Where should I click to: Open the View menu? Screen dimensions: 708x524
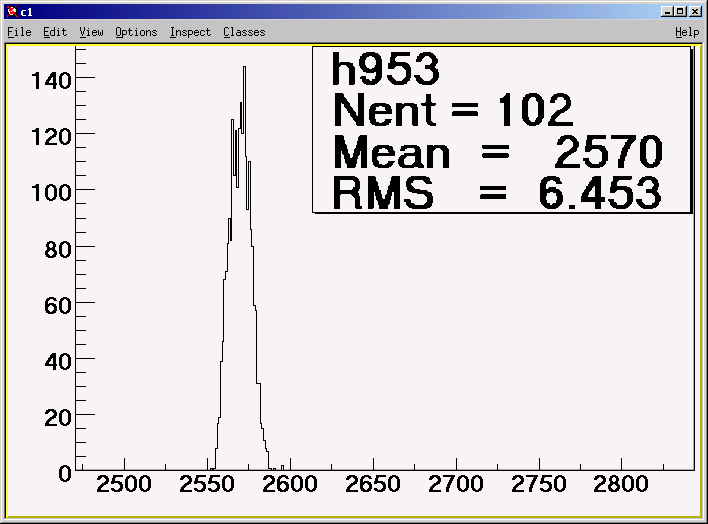click(x=91, y=32)
